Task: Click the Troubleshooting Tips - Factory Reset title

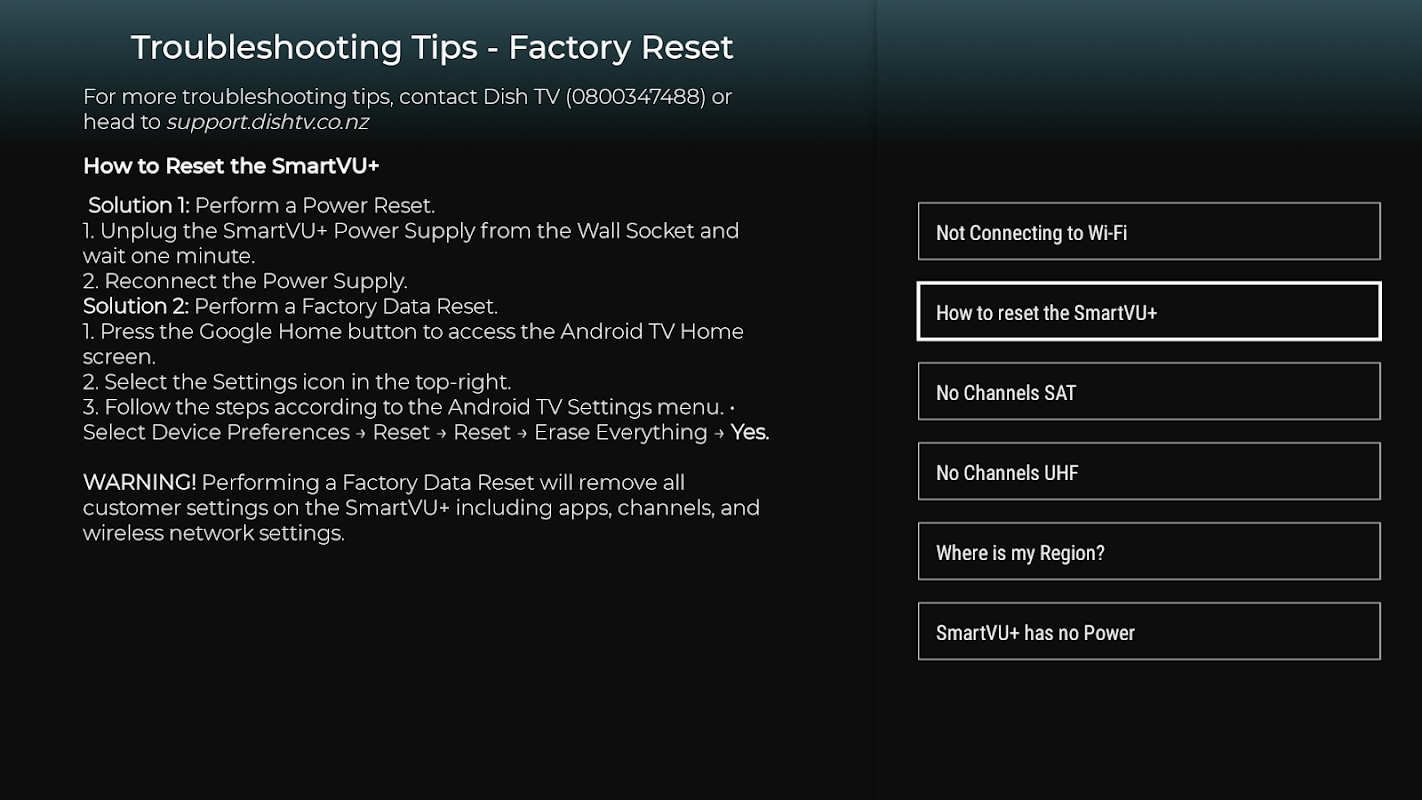Action: (x=432, y=47)
